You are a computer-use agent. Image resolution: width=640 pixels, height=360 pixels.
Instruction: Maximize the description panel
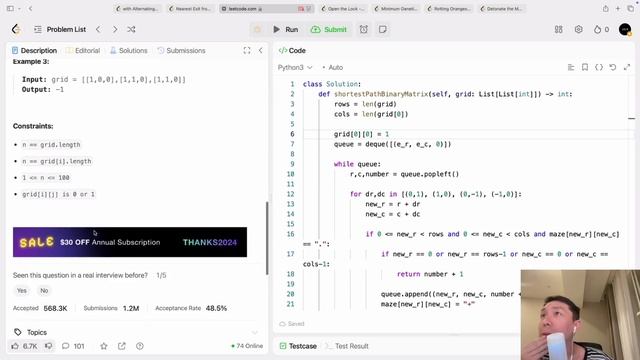[x=247, y=51]
